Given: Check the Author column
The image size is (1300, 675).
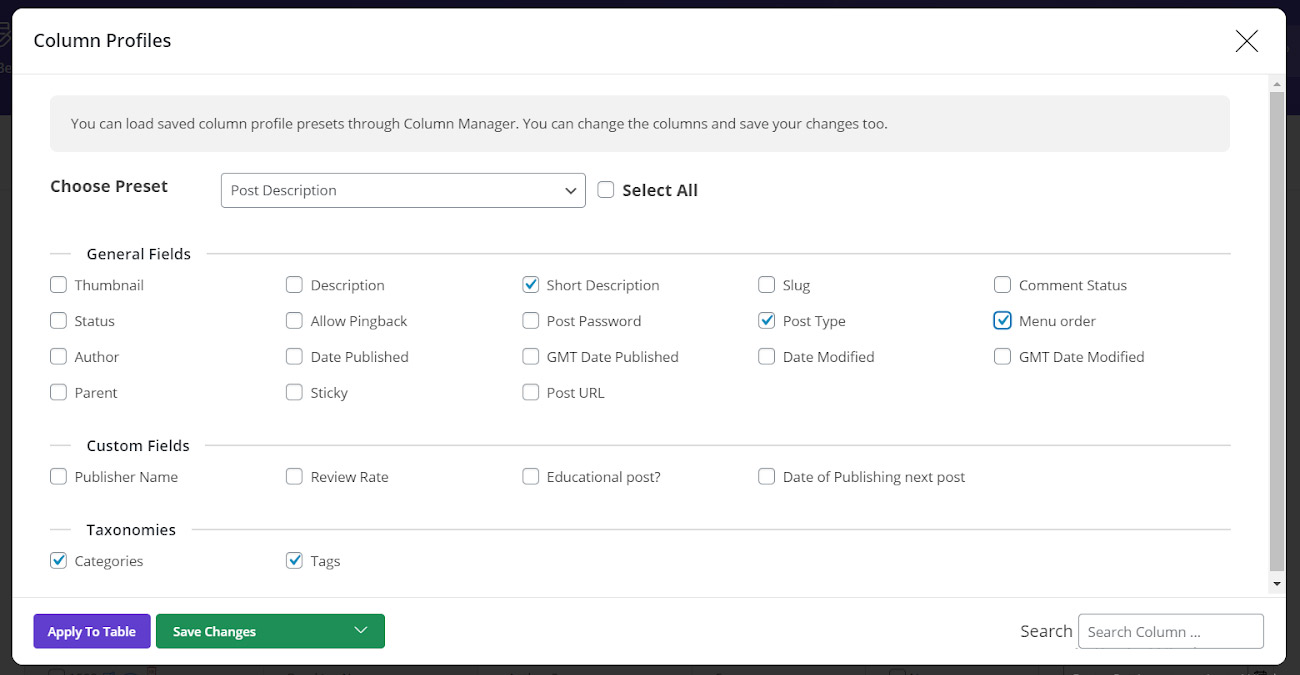Looking at the screenshot, I should click(59, 357).
